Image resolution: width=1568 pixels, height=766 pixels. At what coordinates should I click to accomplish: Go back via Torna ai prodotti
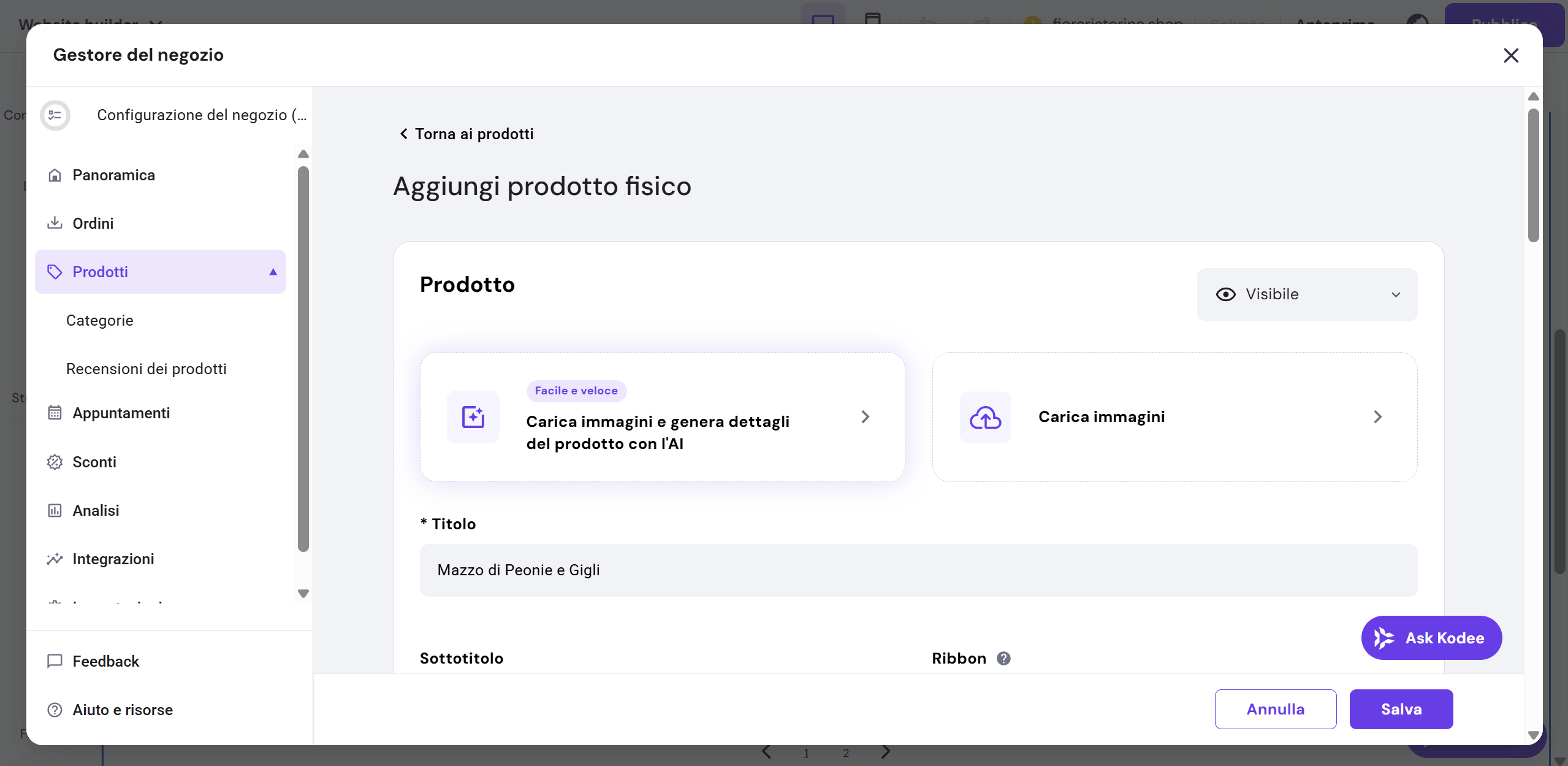[466, 134]
